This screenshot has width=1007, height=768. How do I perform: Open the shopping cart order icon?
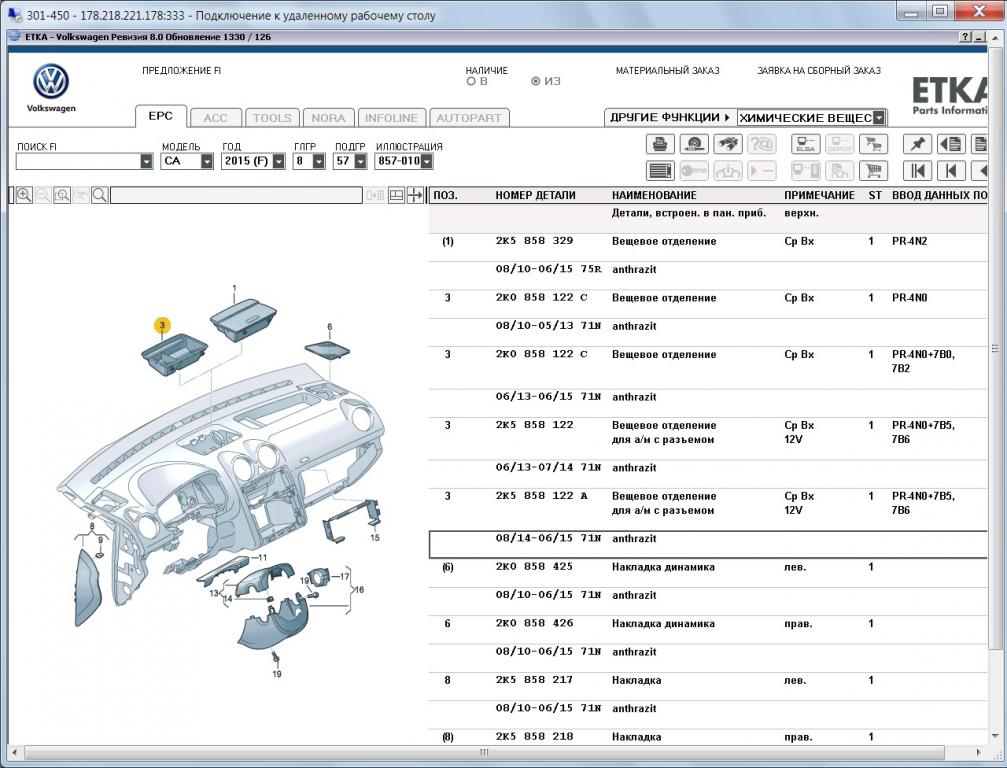click(873, 171)
